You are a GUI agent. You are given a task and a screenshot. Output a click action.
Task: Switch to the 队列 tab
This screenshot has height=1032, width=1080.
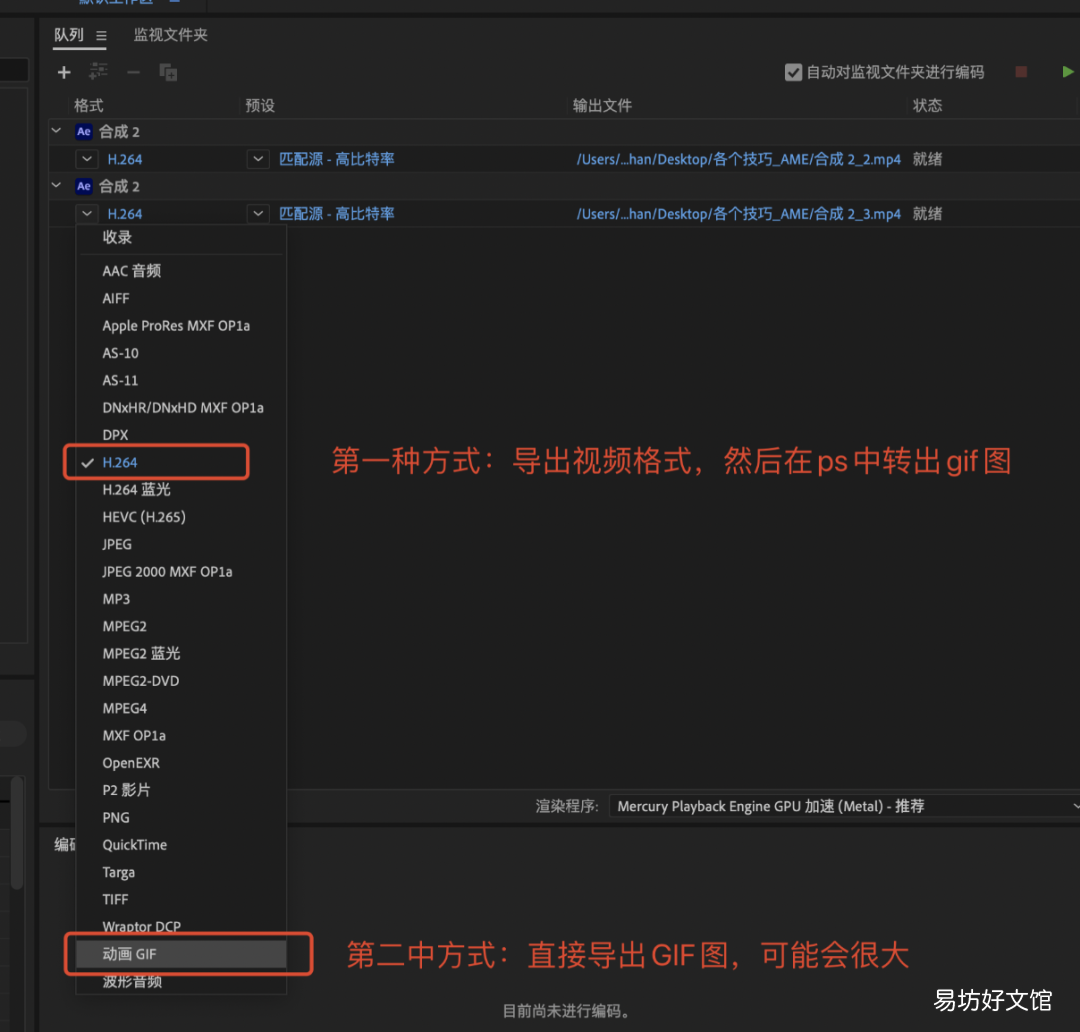pos(69,34)
